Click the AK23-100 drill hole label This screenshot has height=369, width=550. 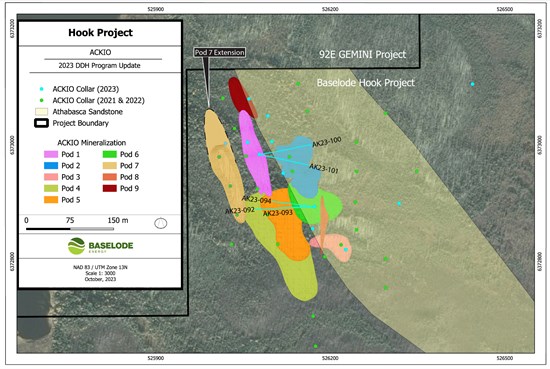tap(327, 142)
